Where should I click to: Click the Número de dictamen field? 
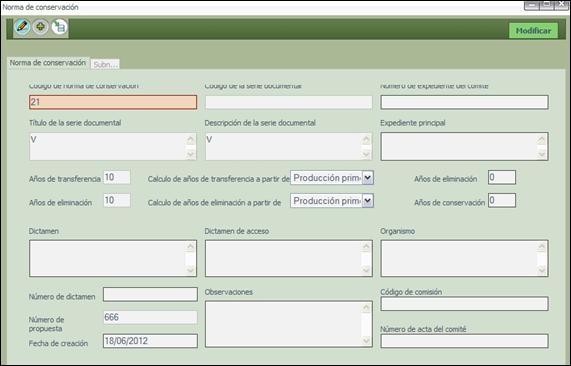click(x=150, y=294)
